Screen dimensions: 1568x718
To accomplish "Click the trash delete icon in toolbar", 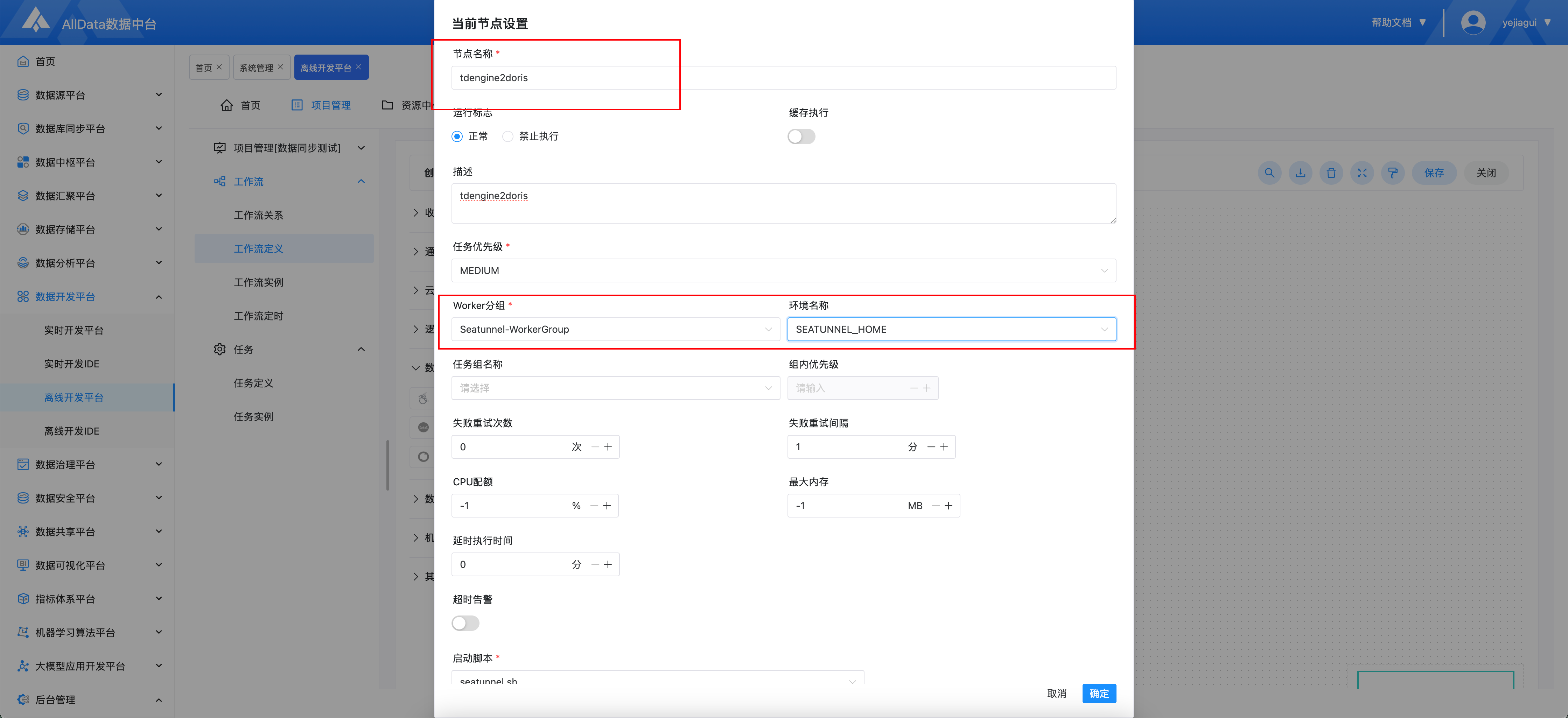I will tap(1331, 173).
